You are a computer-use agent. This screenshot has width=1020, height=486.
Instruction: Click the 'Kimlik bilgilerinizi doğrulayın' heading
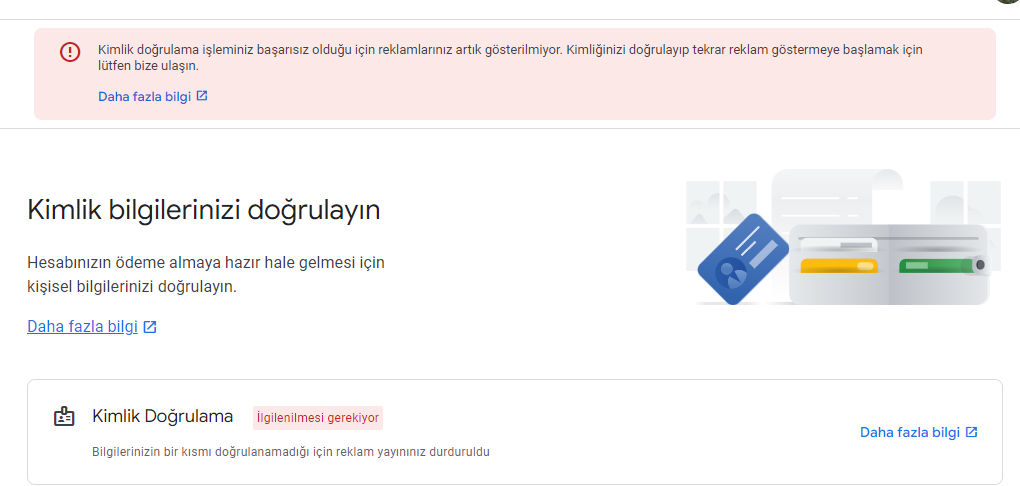point(204,210)
